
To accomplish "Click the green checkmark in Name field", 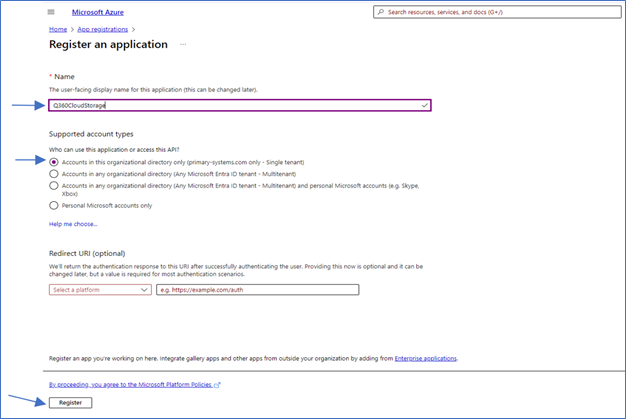I will coord(425,104).
